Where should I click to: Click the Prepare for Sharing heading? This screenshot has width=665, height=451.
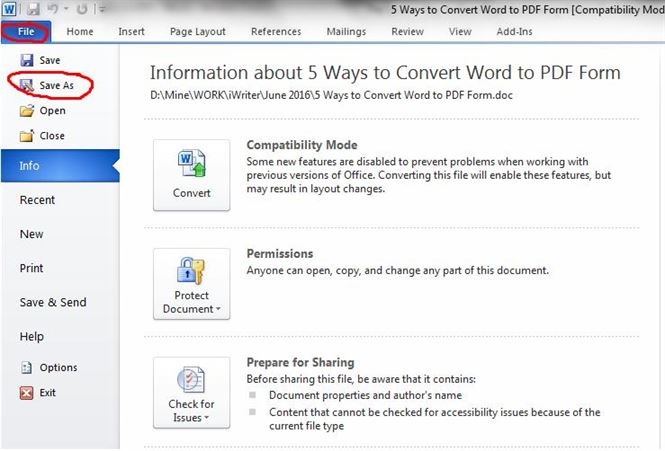[300, 362]
